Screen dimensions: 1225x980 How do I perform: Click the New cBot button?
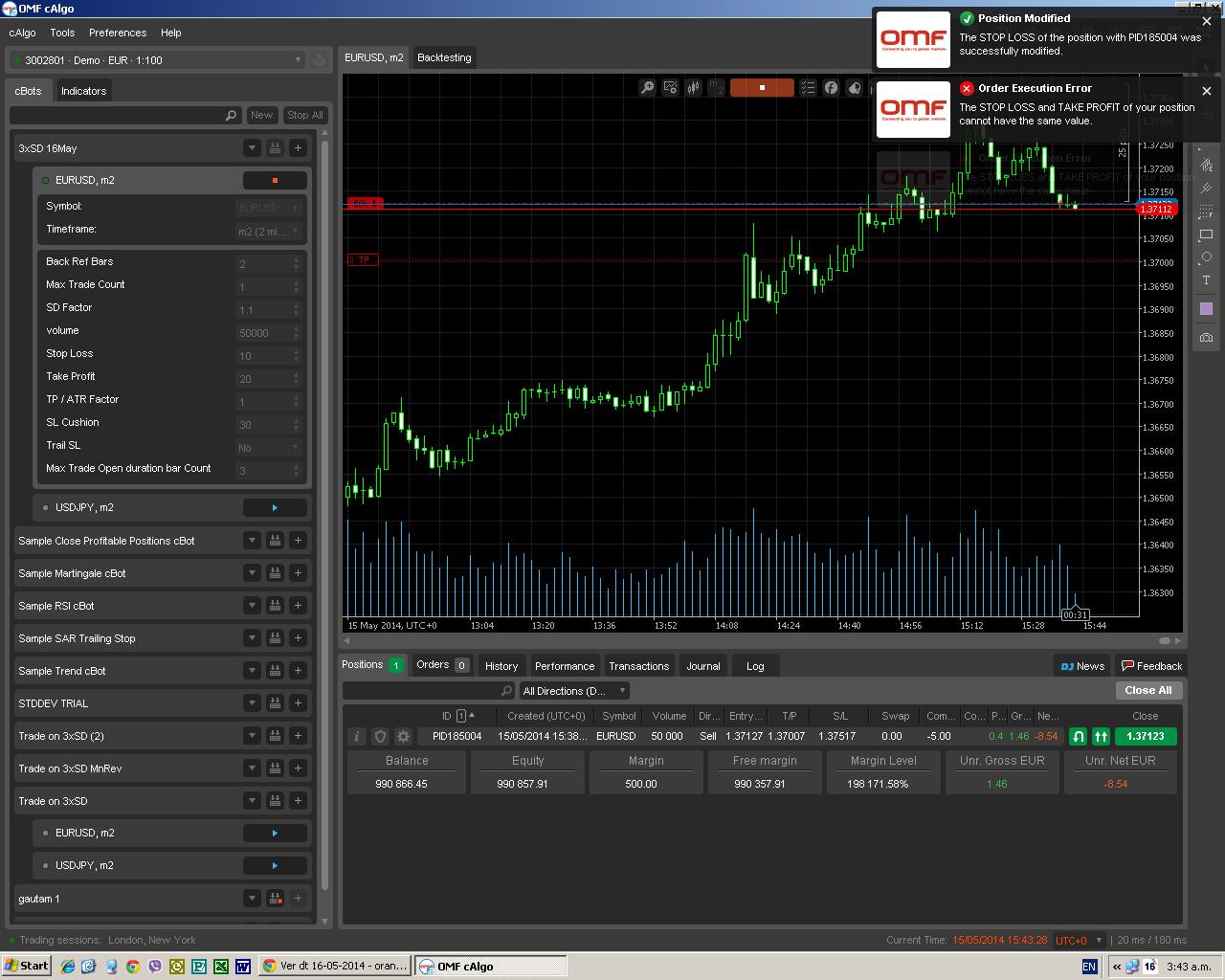tap(261, 115)
